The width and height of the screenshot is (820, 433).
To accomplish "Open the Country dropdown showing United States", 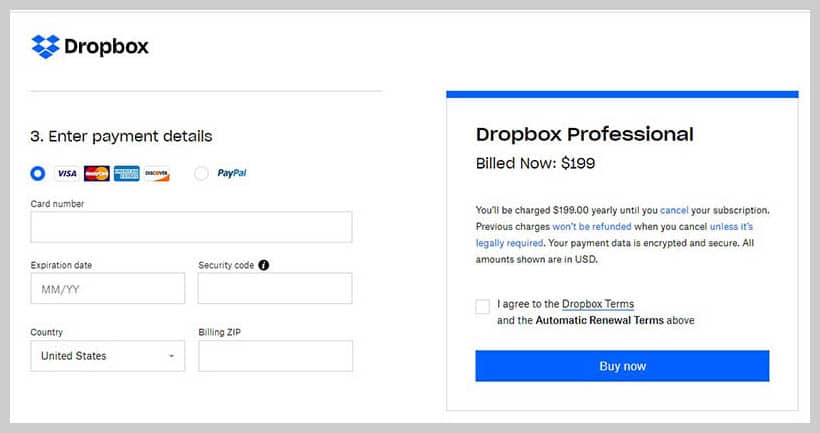I will 108,356.
